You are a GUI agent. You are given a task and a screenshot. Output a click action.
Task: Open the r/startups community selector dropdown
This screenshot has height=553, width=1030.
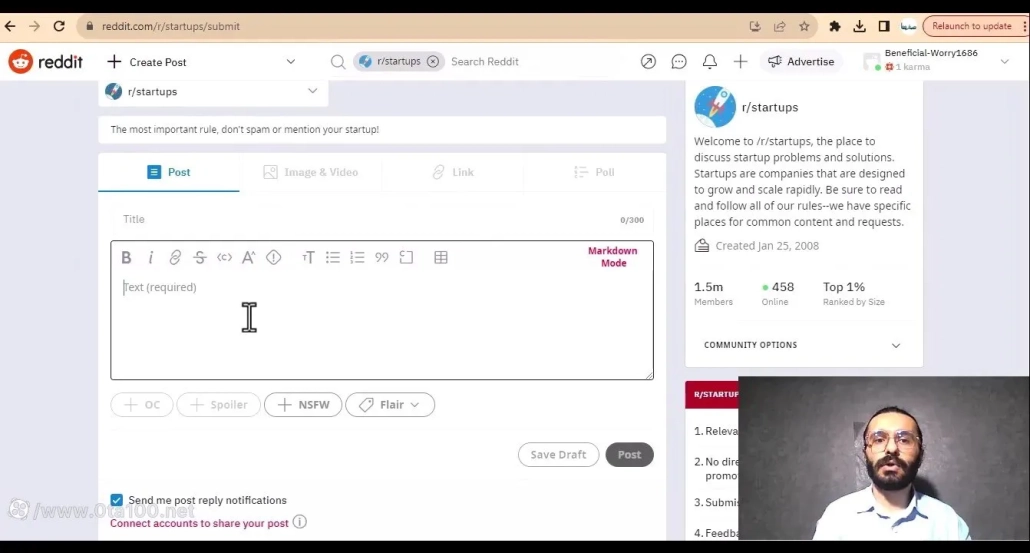(213, 91)
